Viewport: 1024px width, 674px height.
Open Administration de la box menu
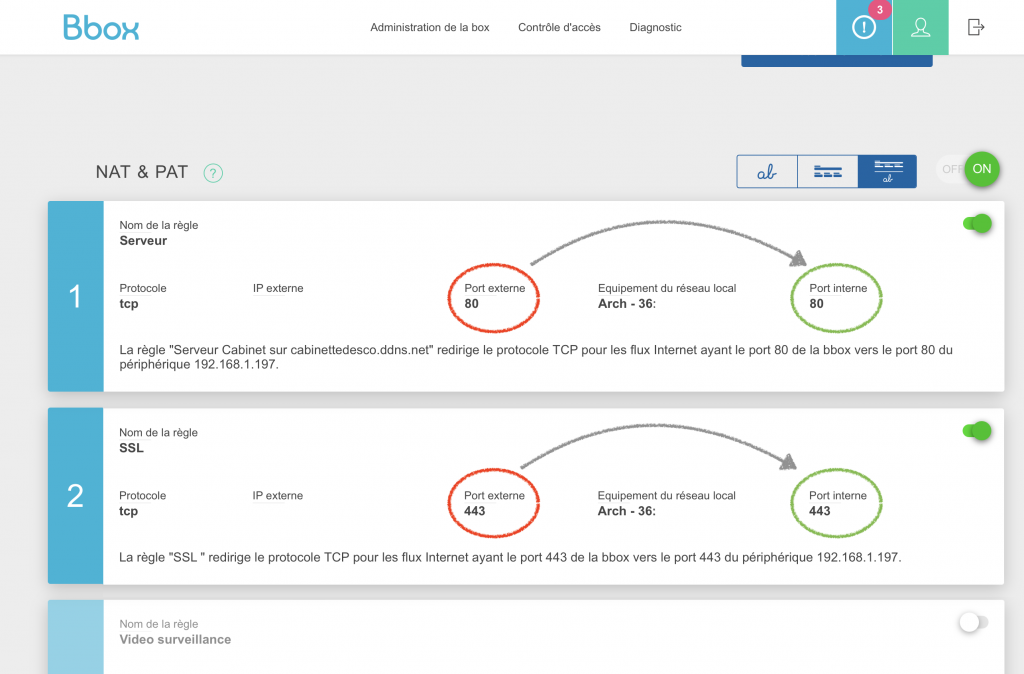click(x=430, y=28)
